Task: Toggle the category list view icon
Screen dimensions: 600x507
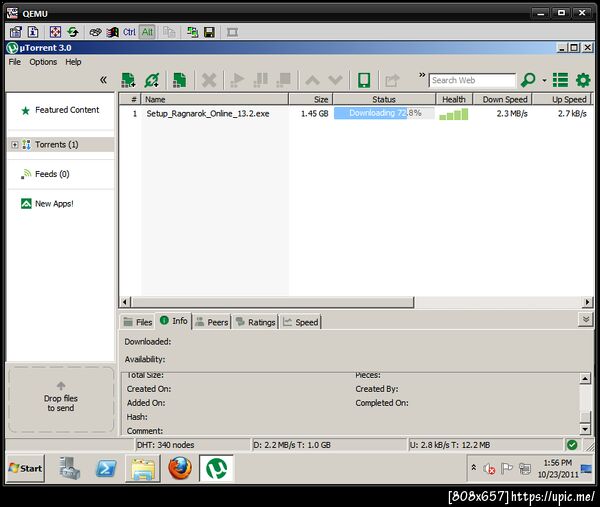Action: (560, 80)
